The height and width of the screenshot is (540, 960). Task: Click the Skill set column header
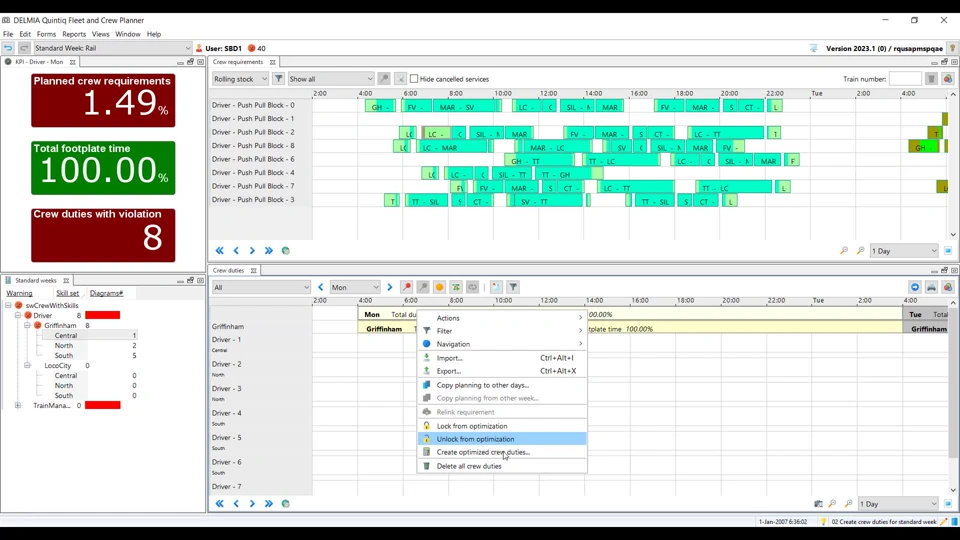(x=67, y=293)
